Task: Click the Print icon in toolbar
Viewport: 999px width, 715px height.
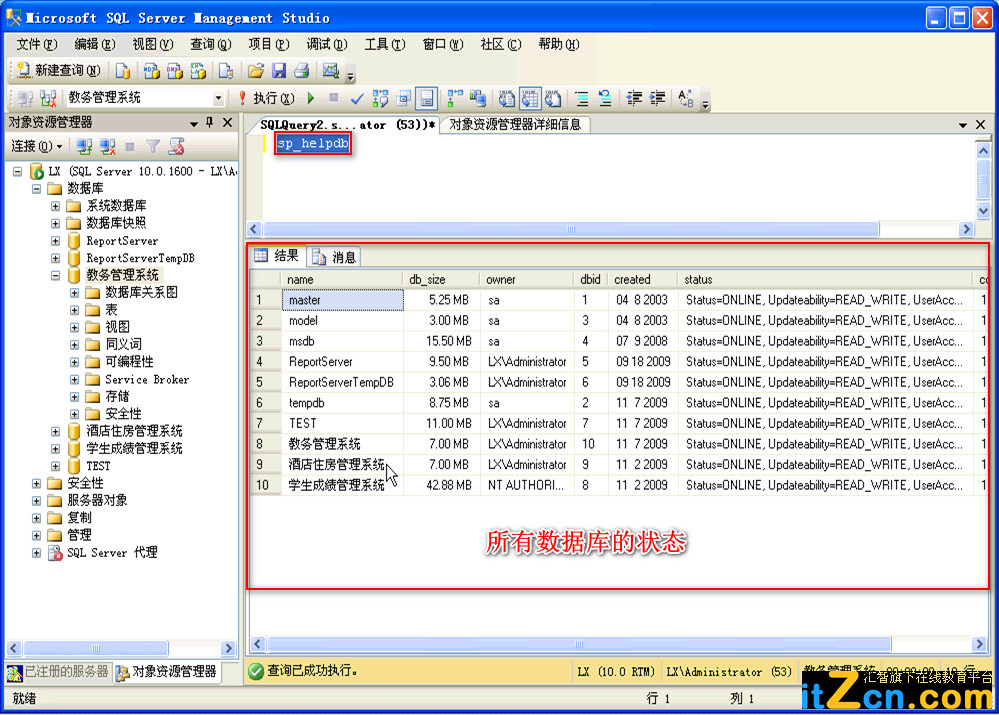Action: point(301,70)
